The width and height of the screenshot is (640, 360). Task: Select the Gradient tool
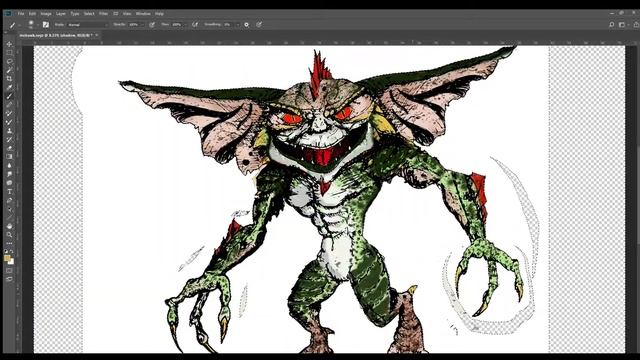pyautogui.click(x=9, y=157)
